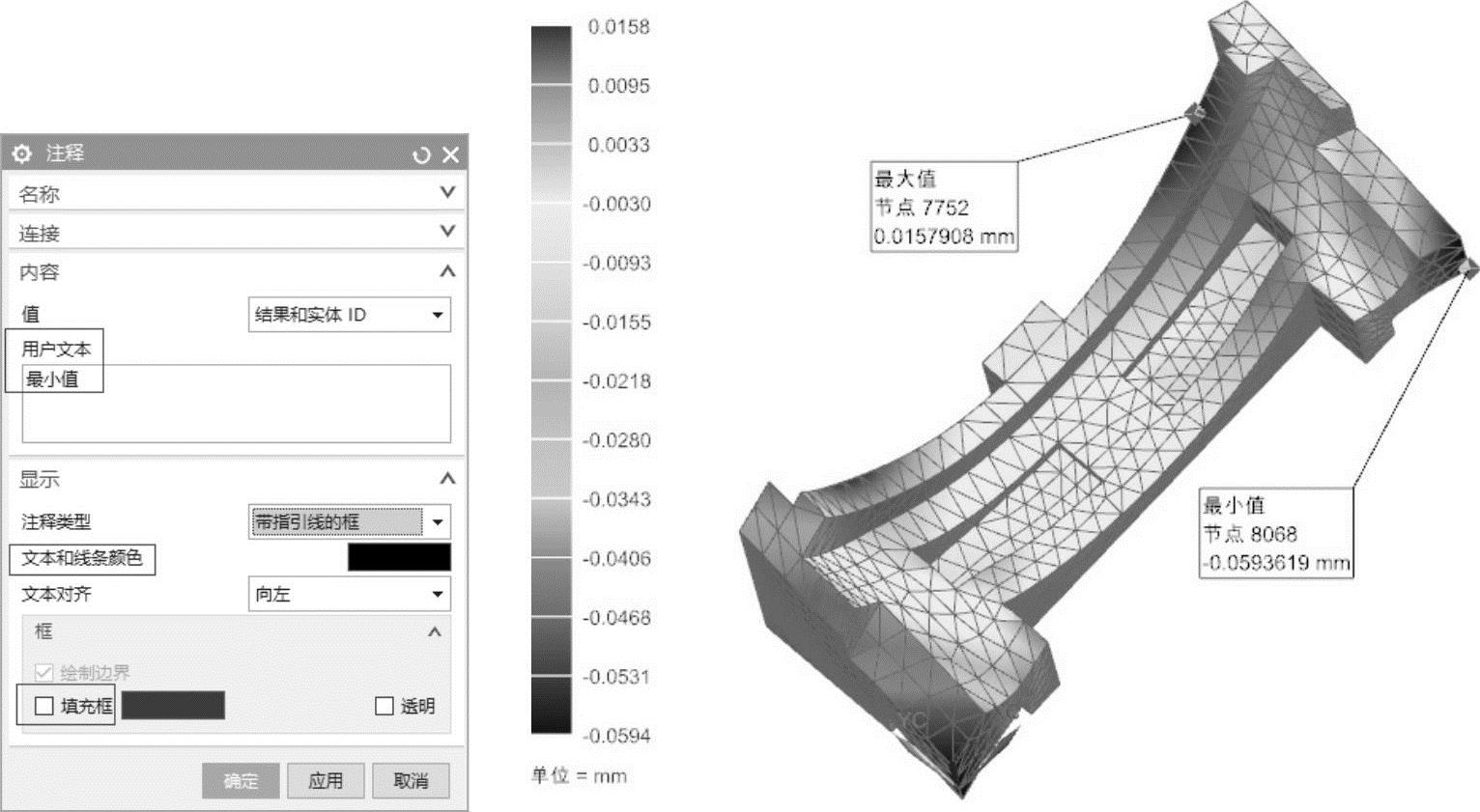Screen dimensions: 1480x812
Task: Enable the 透明 checkbox
Action: point(384,706)
